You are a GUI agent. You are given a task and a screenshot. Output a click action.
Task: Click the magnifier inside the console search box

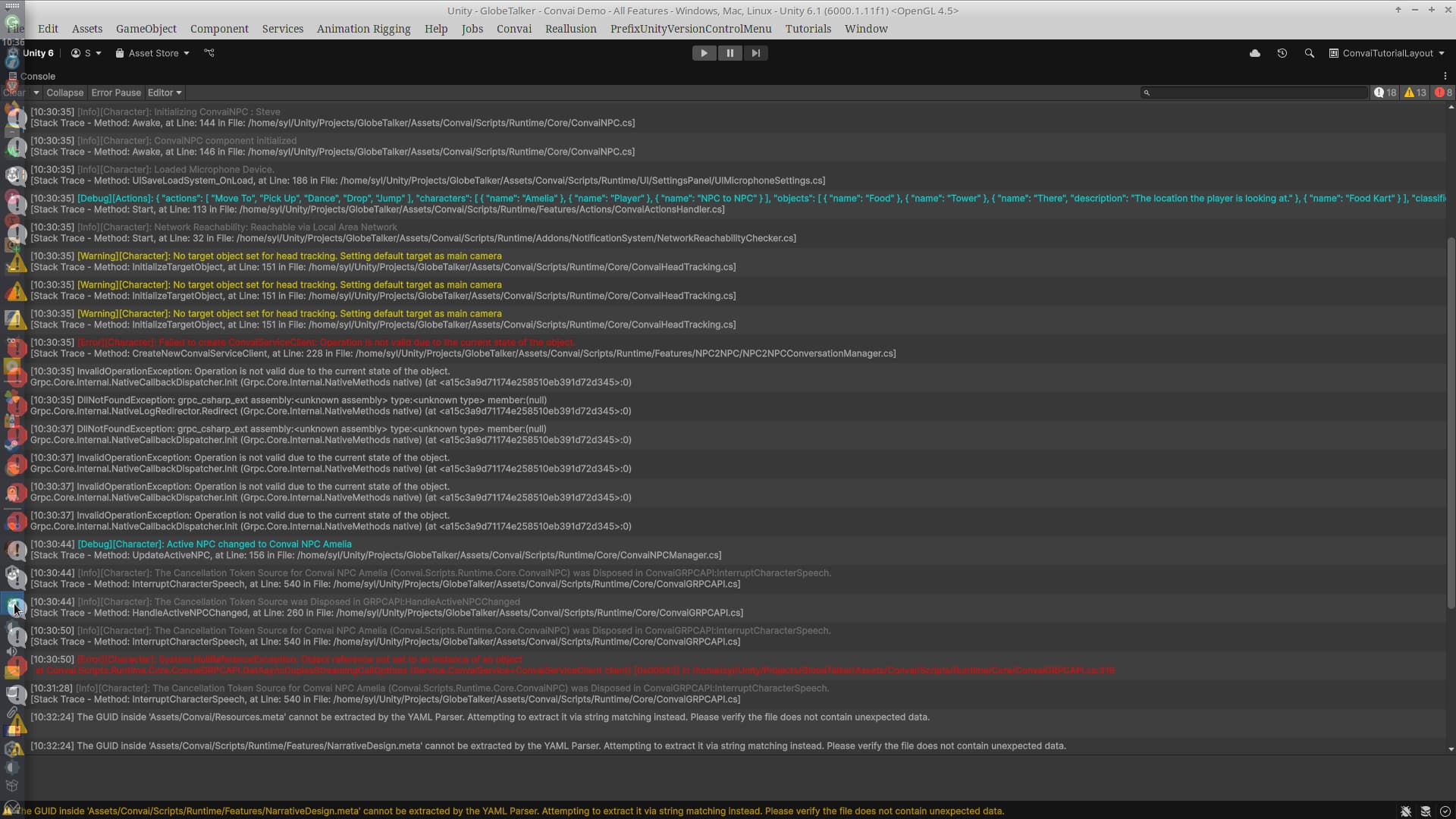[1147, 93]
